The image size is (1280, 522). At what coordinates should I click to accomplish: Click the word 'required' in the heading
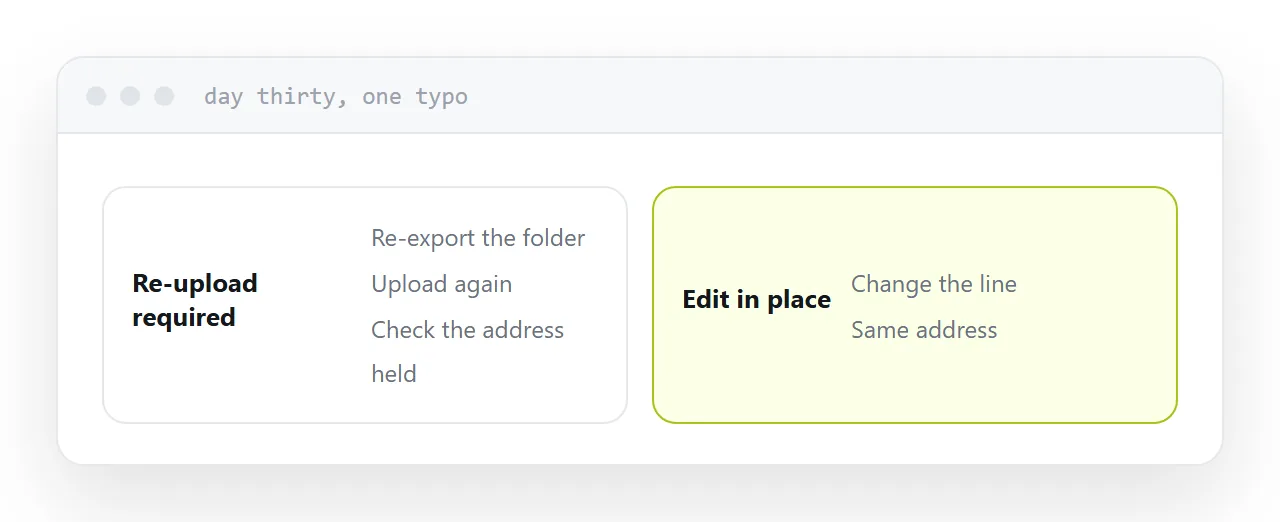(184, 318)
